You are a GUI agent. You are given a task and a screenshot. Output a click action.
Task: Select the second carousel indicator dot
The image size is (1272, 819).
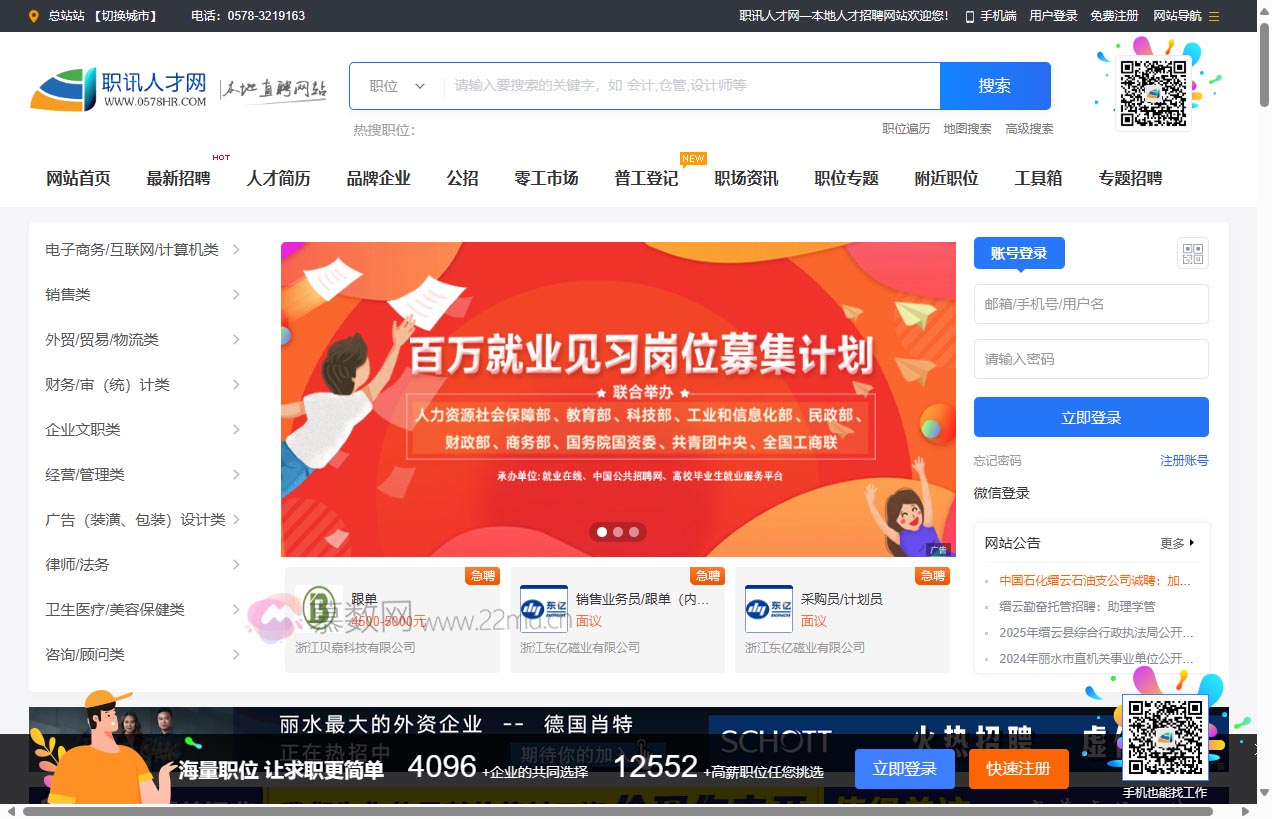click(x=617, y=532)
